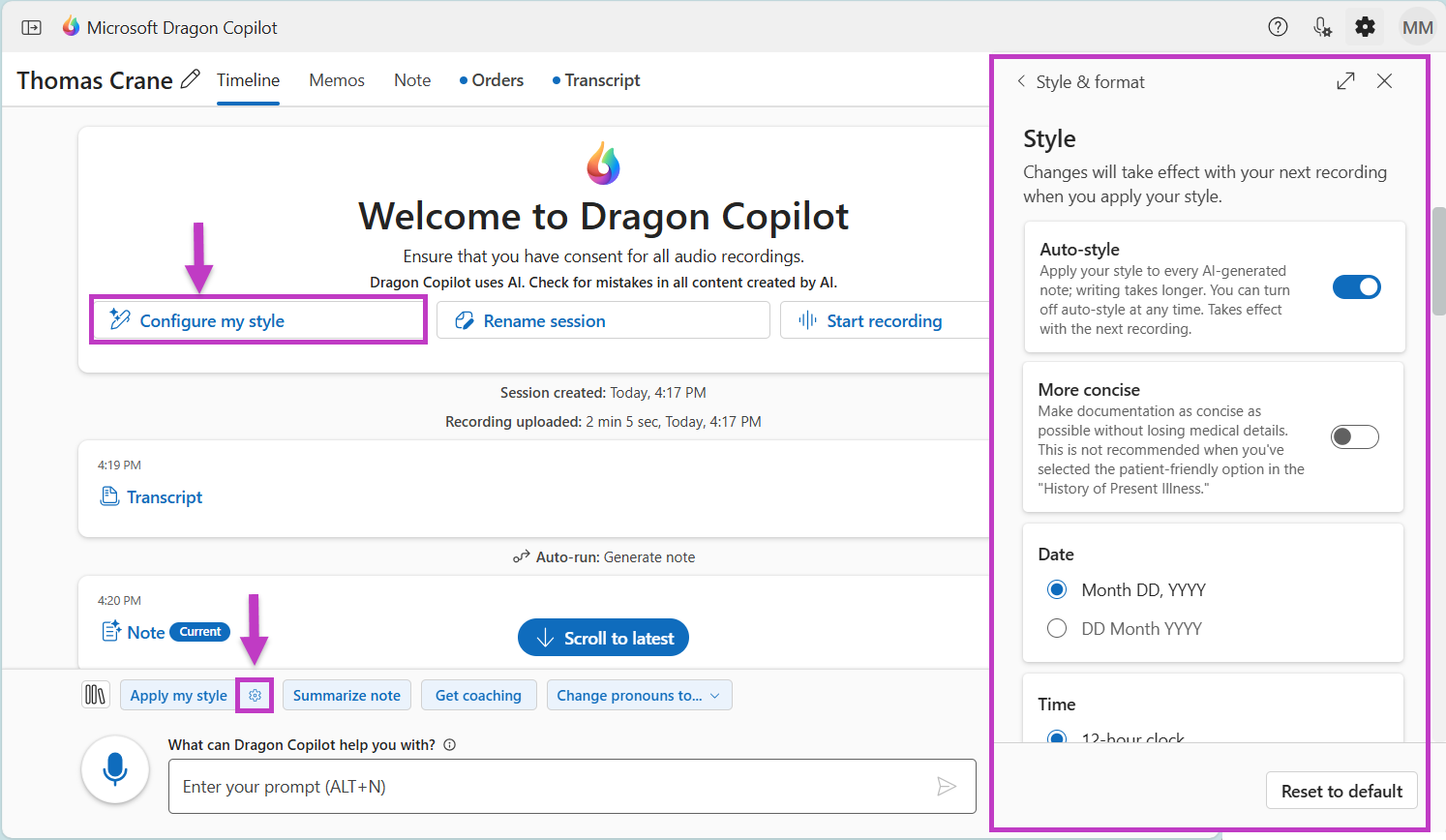Image resolution: width=1446 pixels, height=840 pixels.
Task: Click the Current badge on the note
Action: coord(200,632)
